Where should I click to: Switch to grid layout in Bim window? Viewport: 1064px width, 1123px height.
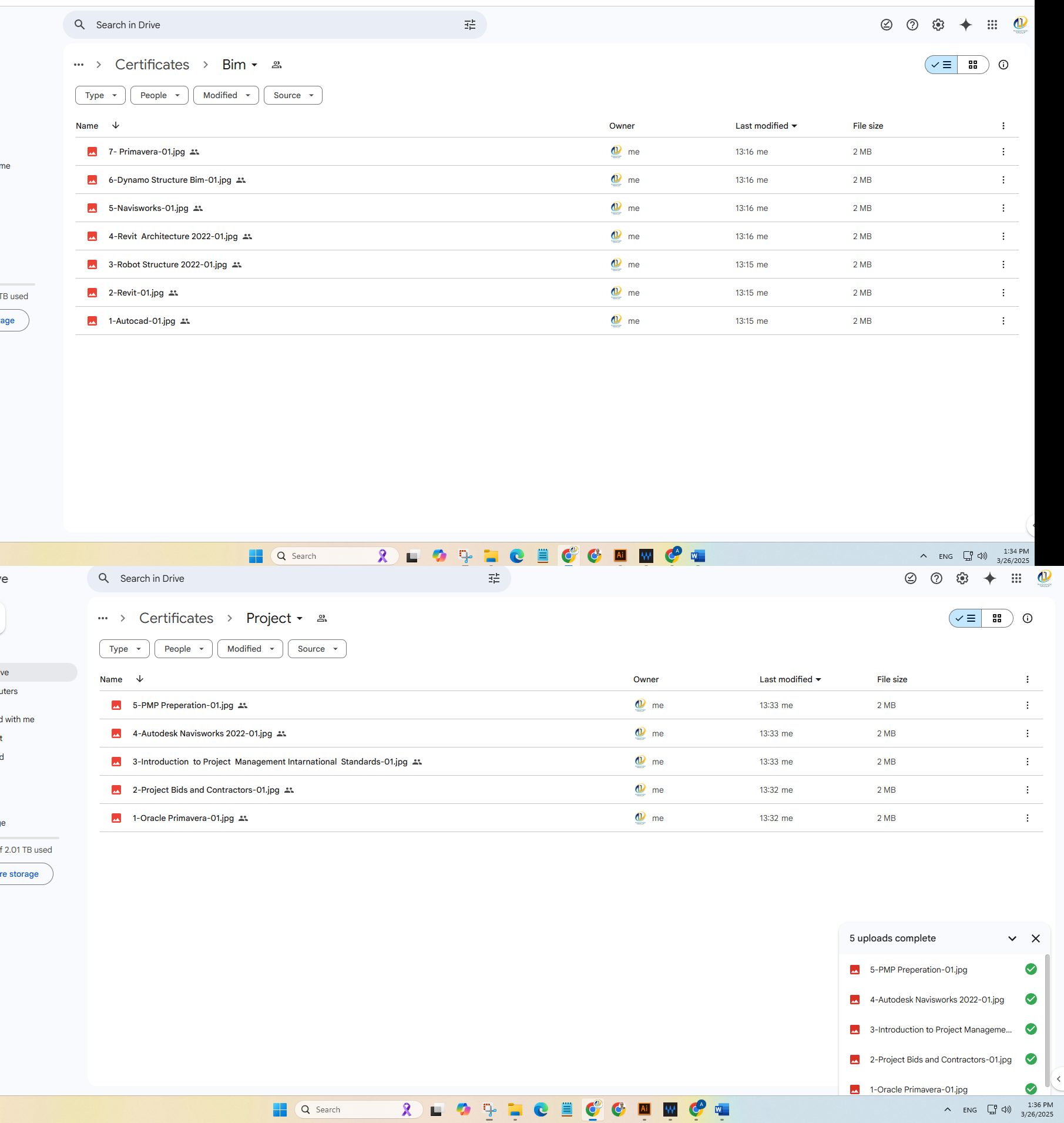coord(974,65)
